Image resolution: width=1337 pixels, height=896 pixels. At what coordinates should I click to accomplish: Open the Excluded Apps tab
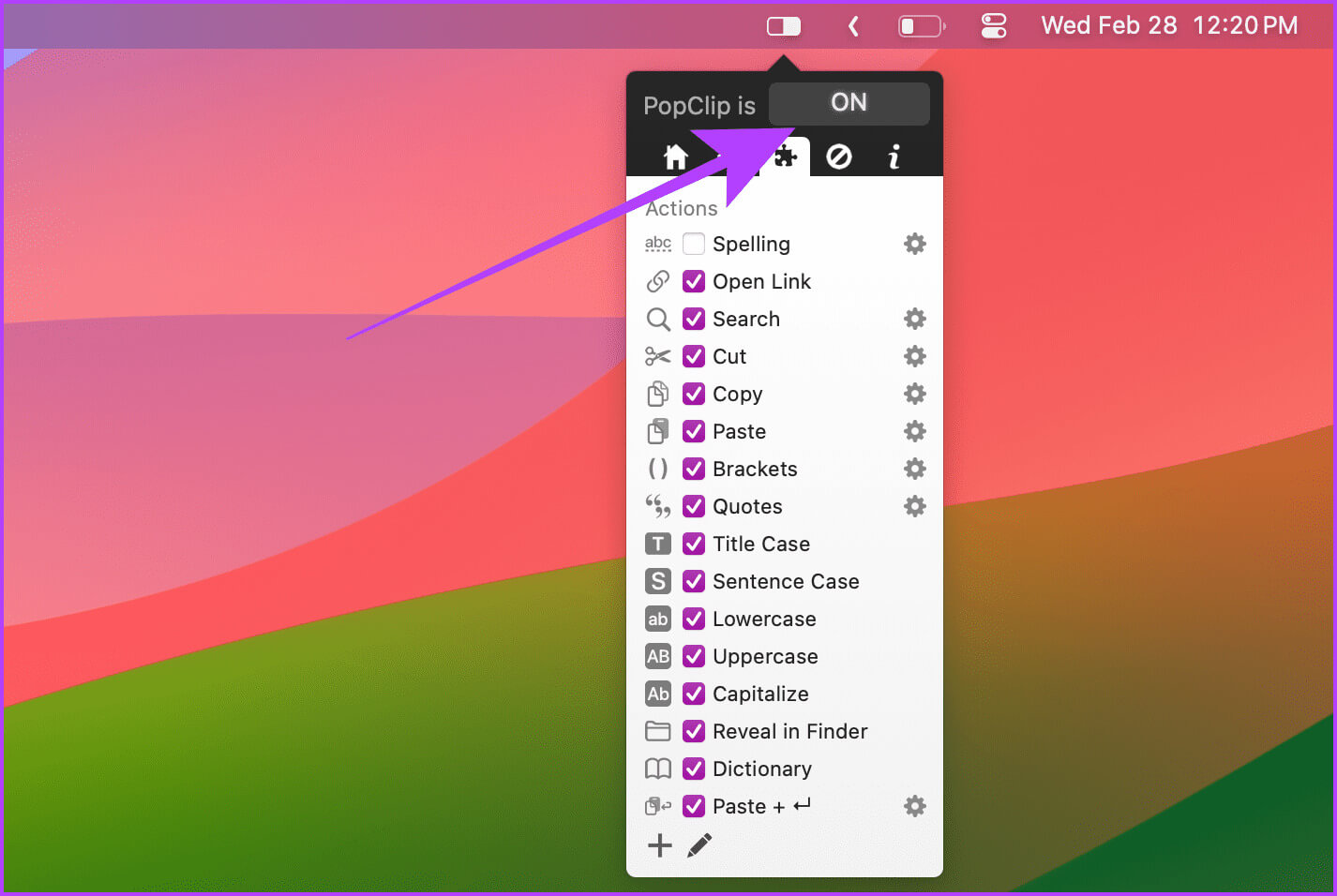pyautogui.click(x=839, y=157)
